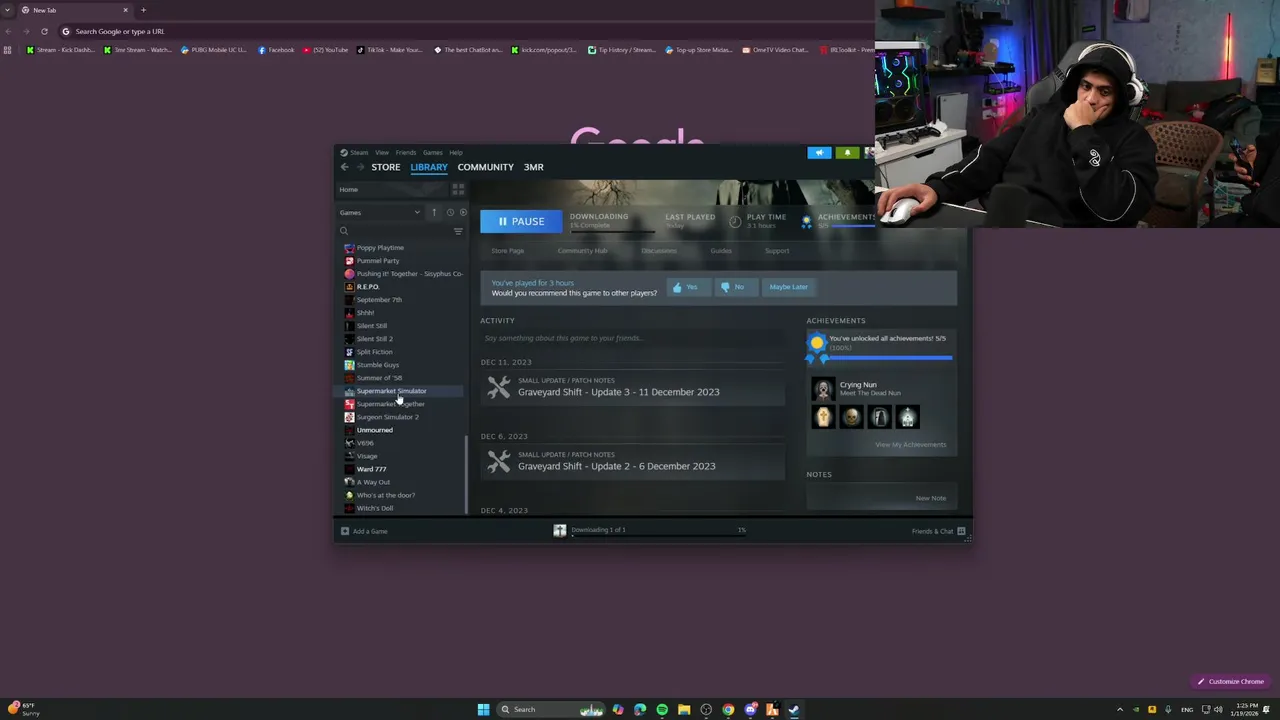
Task: Open Chrome's tab search dropdown arrow
Action: click(8, 10)
